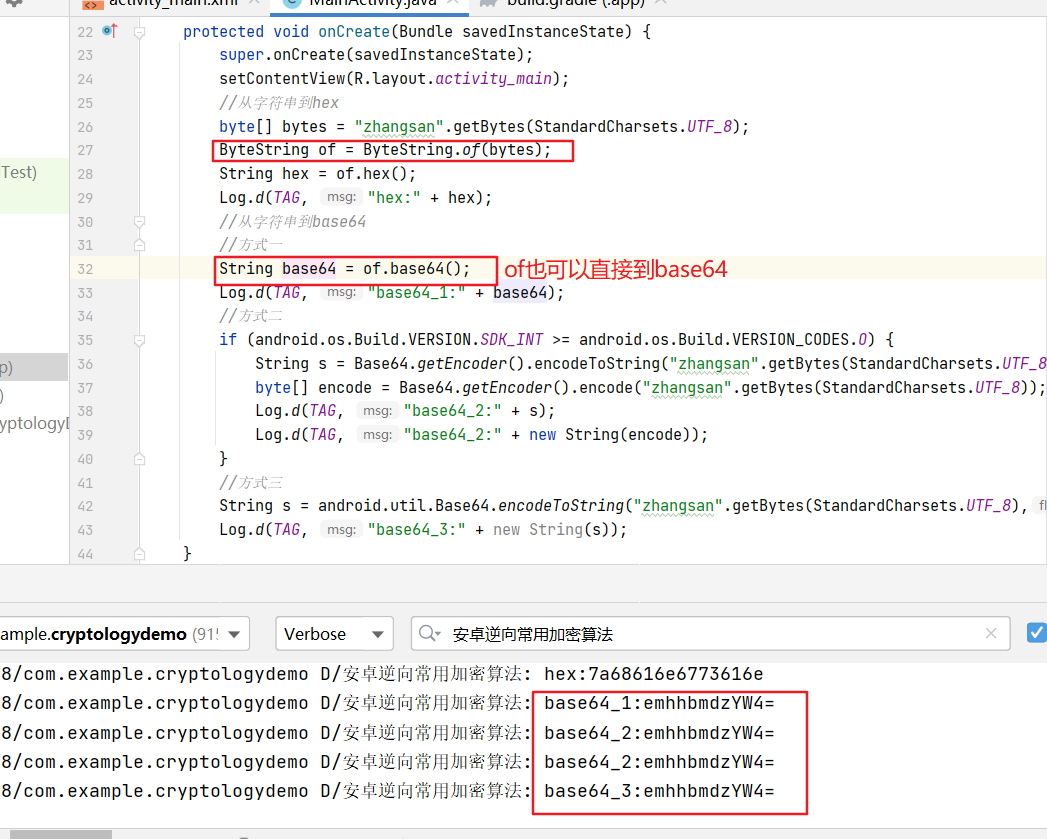The height and width of the screenshot is (839, 1047).
Task: Click the 'hex:7a68616e6773616e' log line
Action: [x=654, y=673]
